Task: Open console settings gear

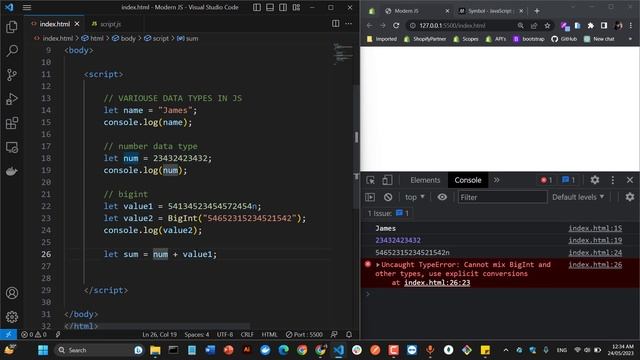Action: click(630, 197)
